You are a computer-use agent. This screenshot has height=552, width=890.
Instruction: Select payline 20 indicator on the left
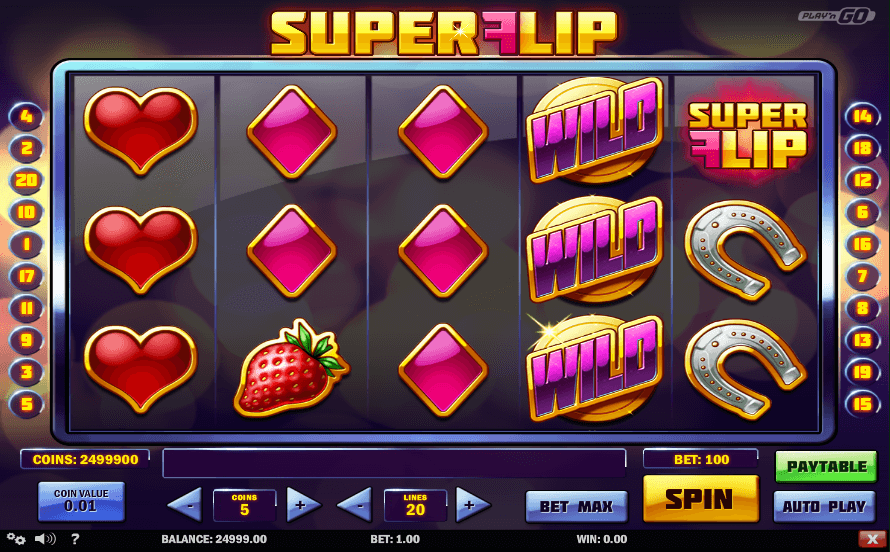point(26,180)
